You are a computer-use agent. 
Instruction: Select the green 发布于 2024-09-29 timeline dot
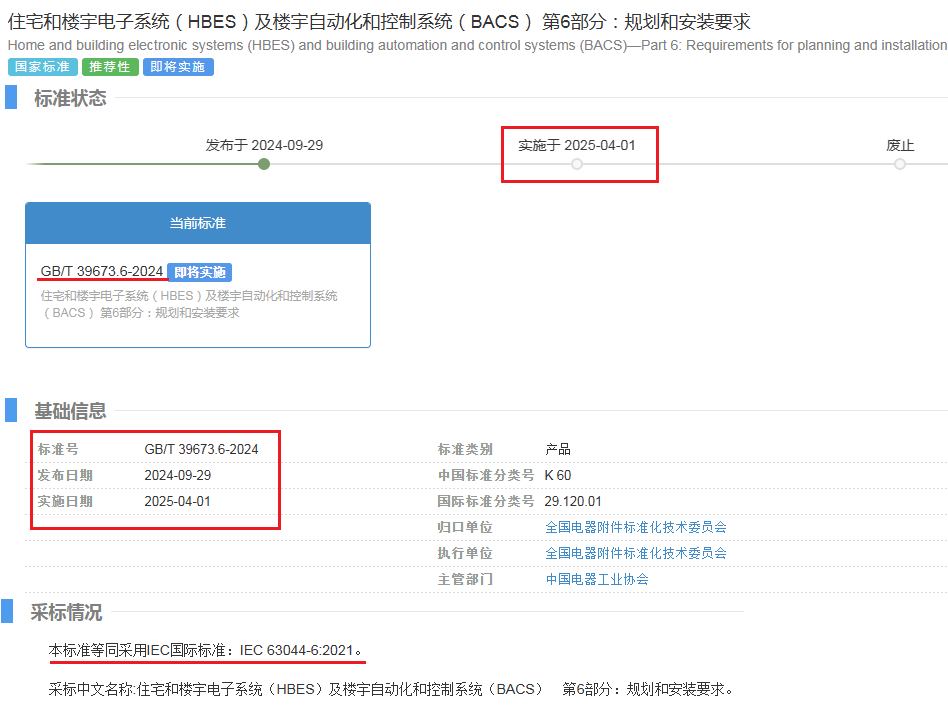pos(264,164)
